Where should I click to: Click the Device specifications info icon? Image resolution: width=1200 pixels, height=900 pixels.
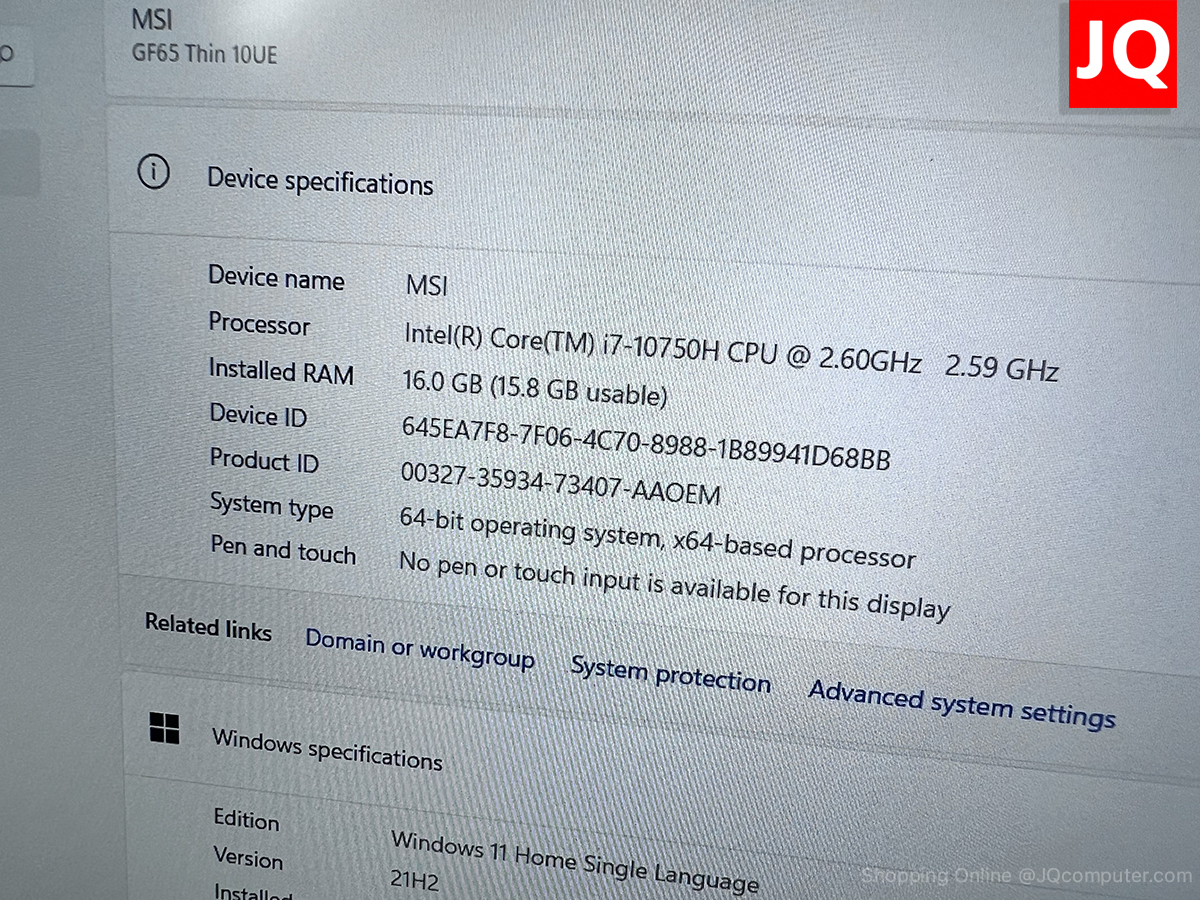click(x=153, y=172)
